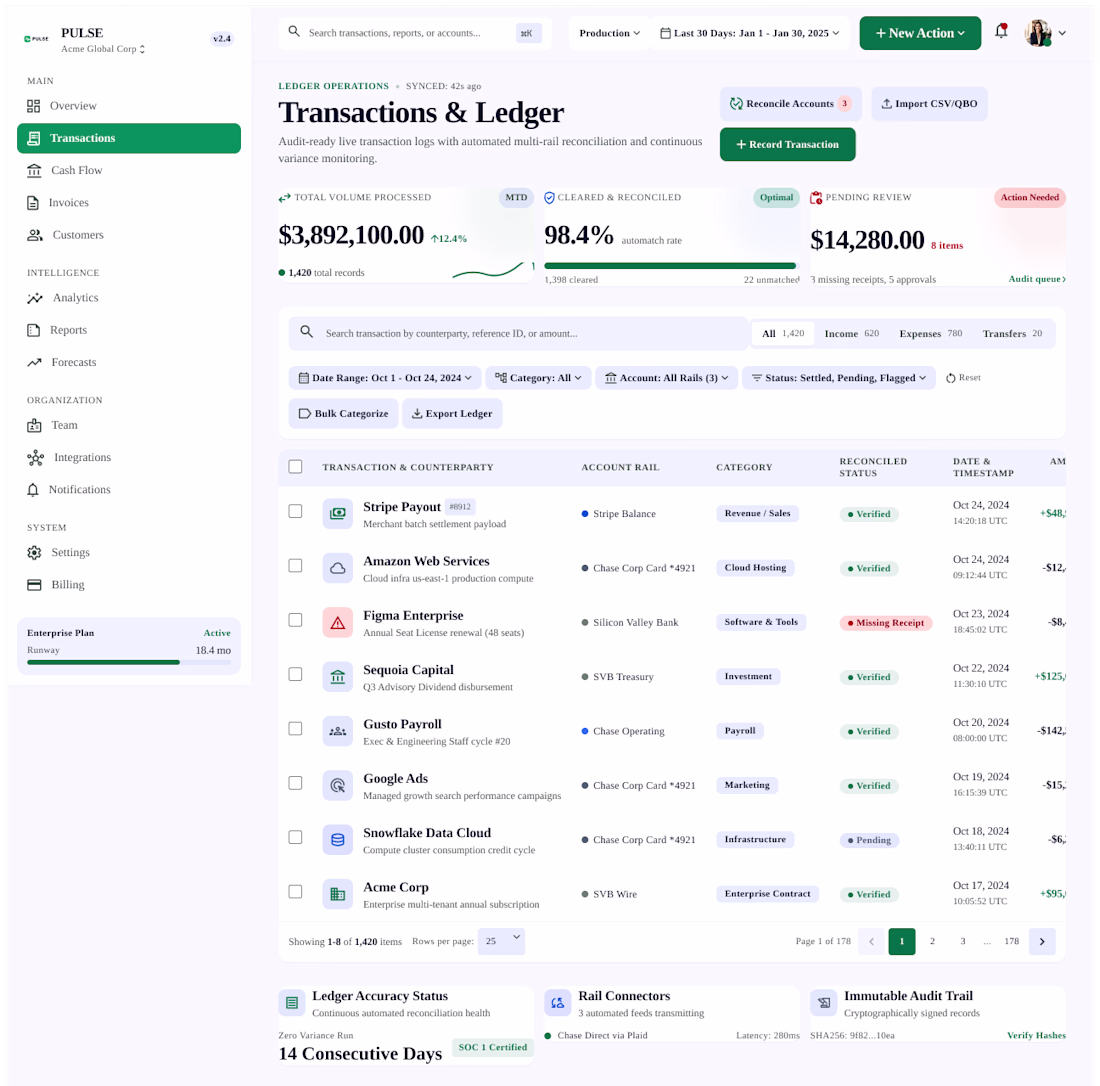Click the Export Ledger button
This screenshot has height=1086, width=1100.
(452, 413)
